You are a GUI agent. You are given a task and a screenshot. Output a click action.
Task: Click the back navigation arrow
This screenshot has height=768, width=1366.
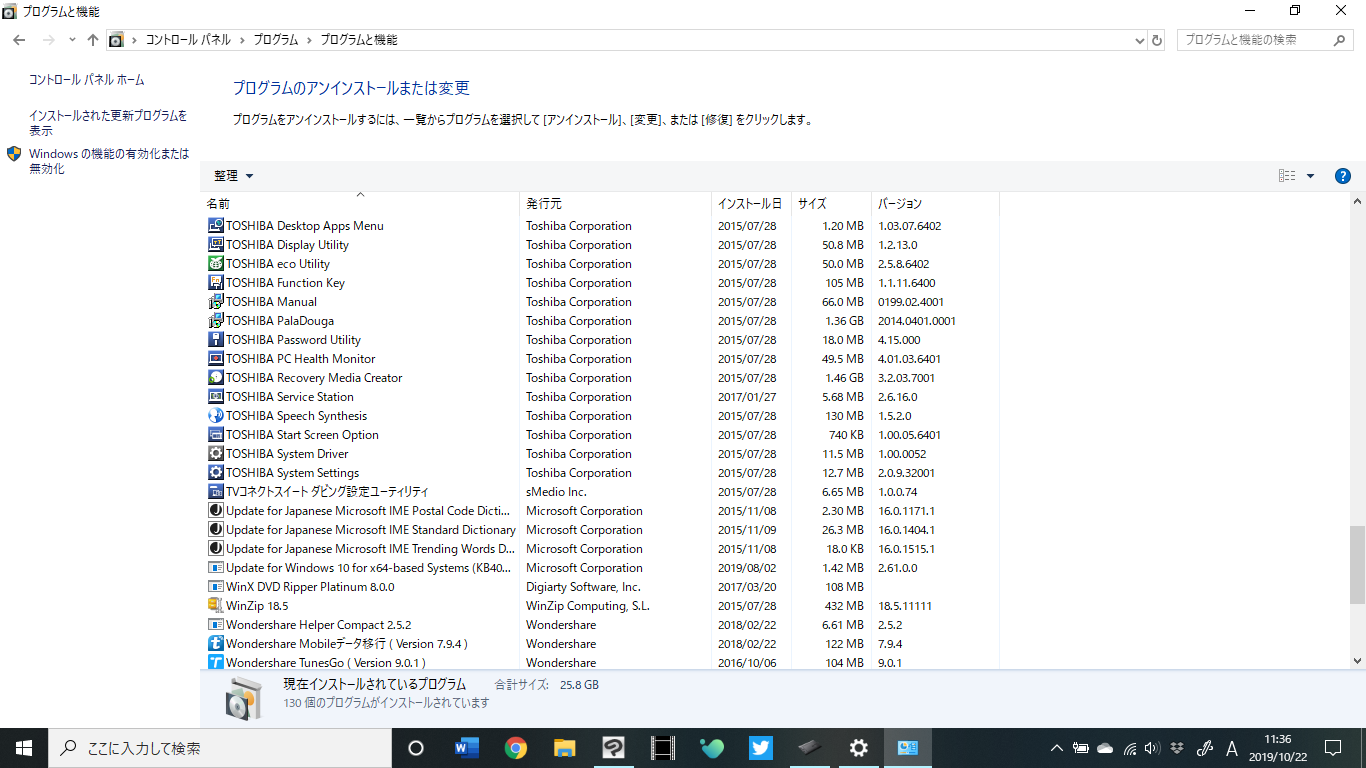pos(19,40)
